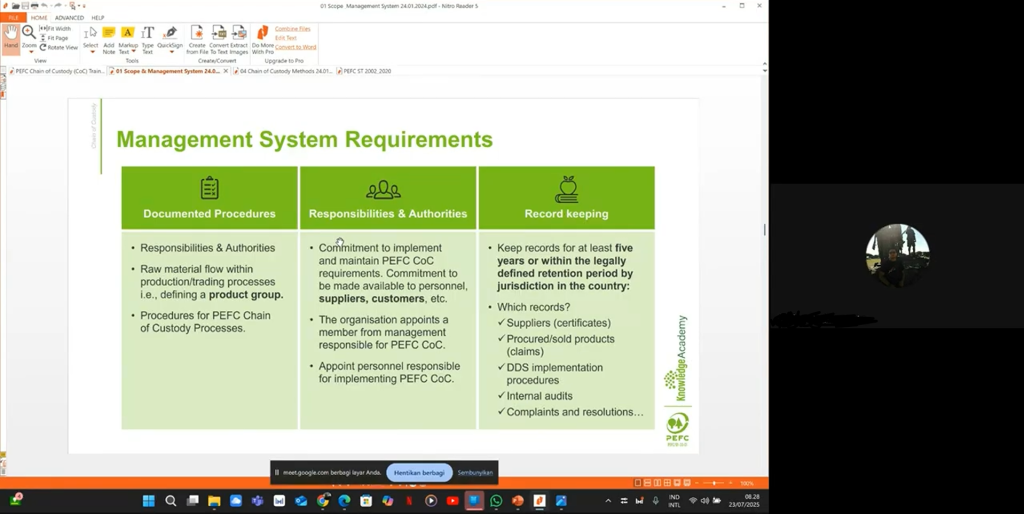
Task: Adjust the zoom slider in status bar
Action: (715, 483)
